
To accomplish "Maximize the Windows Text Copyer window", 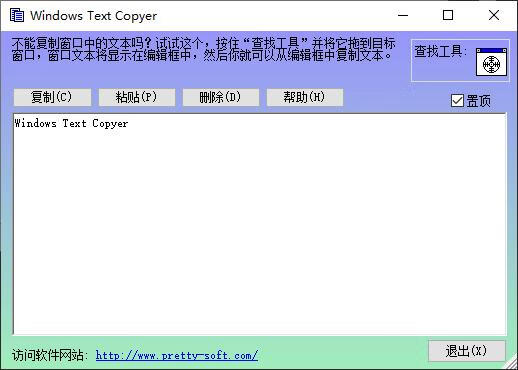I will (x=448, y=15).
